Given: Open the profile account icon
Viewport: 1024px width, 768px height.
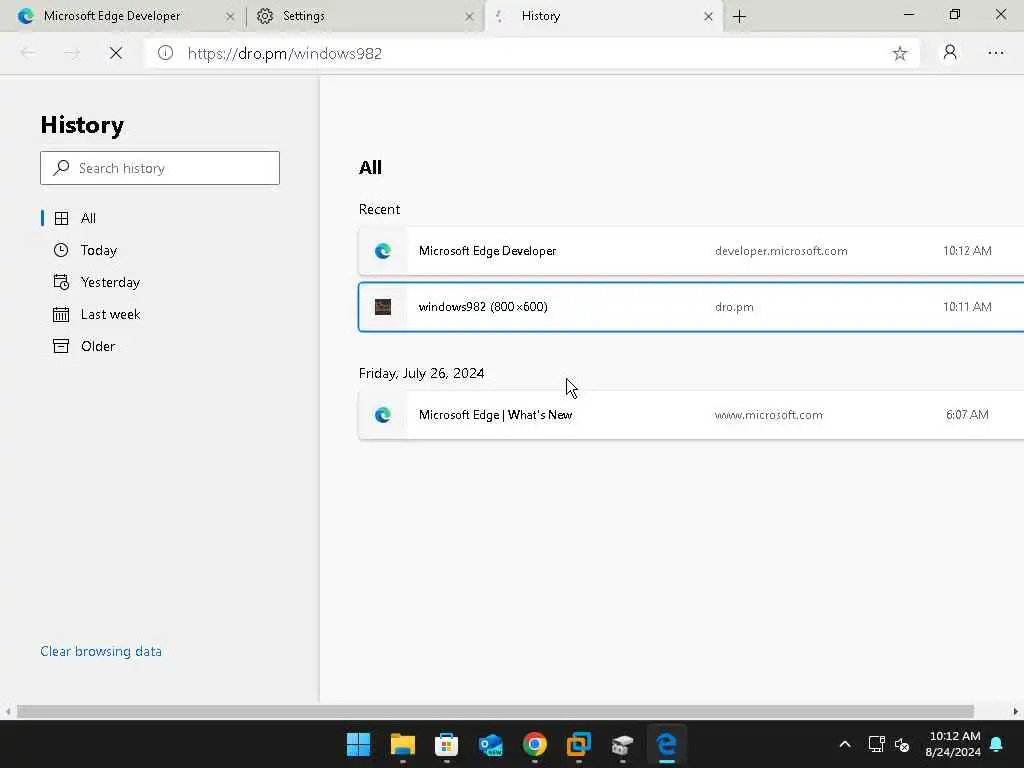Looking at the screenshot, I should [x=950, y=53].
